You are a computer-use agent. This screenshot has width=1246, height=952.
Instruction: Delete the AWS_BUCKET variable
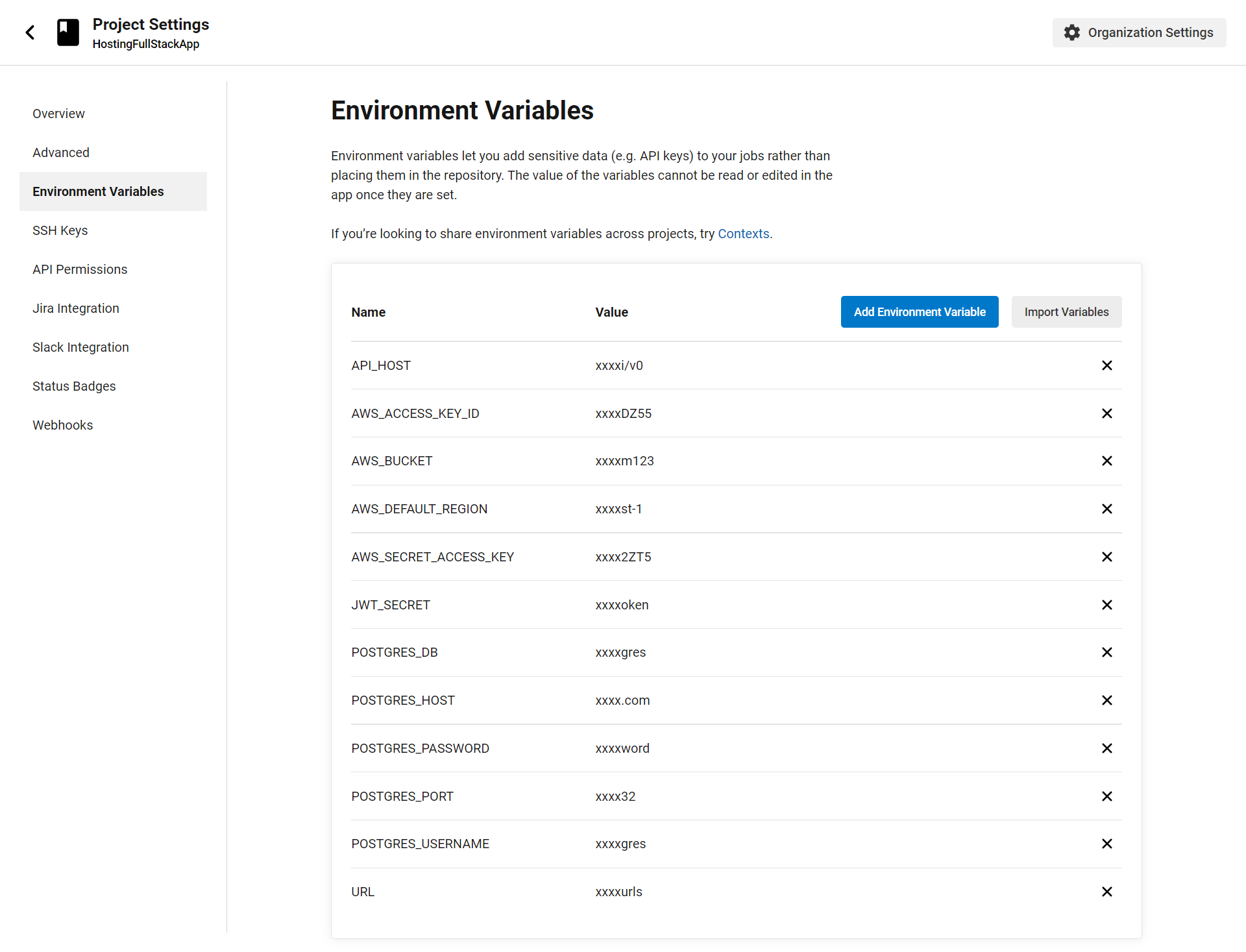tap(1106, 461)
